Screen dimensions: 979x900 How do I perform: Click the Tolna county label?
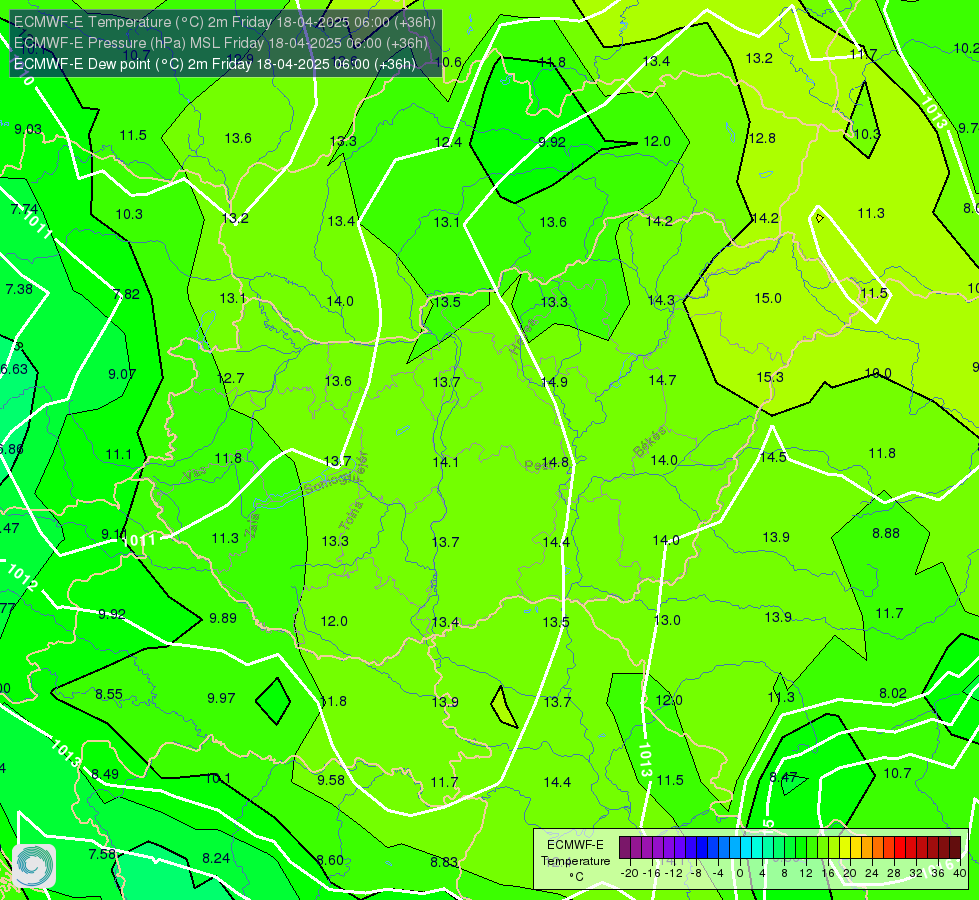(351, 515)
